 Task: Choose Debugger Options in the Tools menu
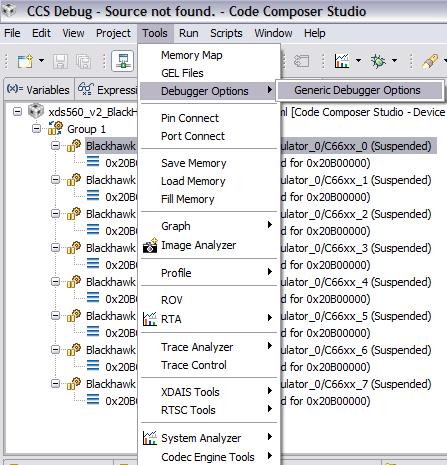[208, 91]
